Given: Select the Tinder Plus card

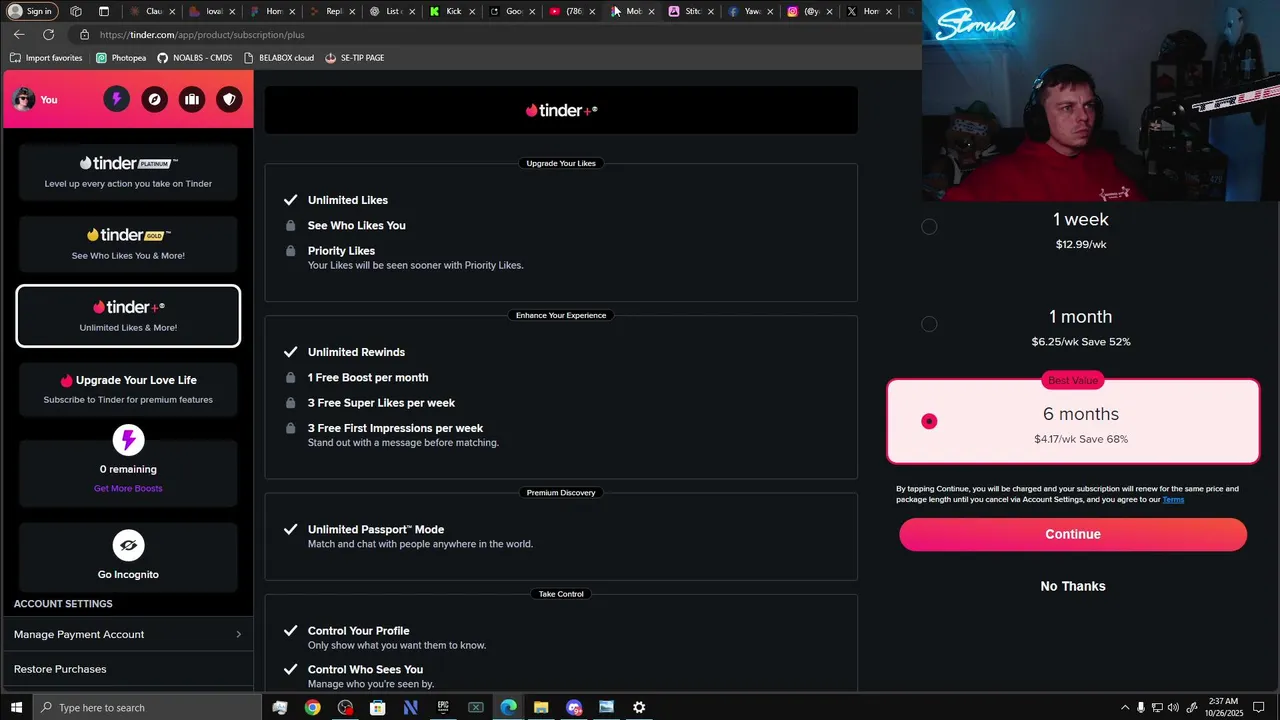Looking at the screenshot, I should tap(128, 316).
